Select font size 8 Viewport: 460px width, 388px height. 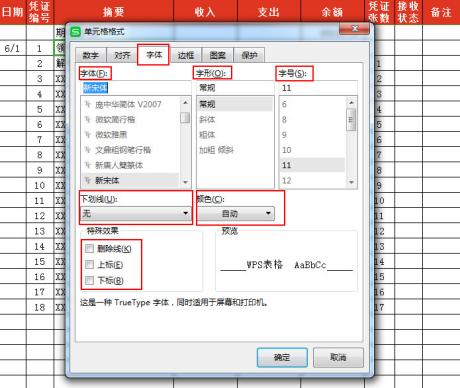click(312, 119)
